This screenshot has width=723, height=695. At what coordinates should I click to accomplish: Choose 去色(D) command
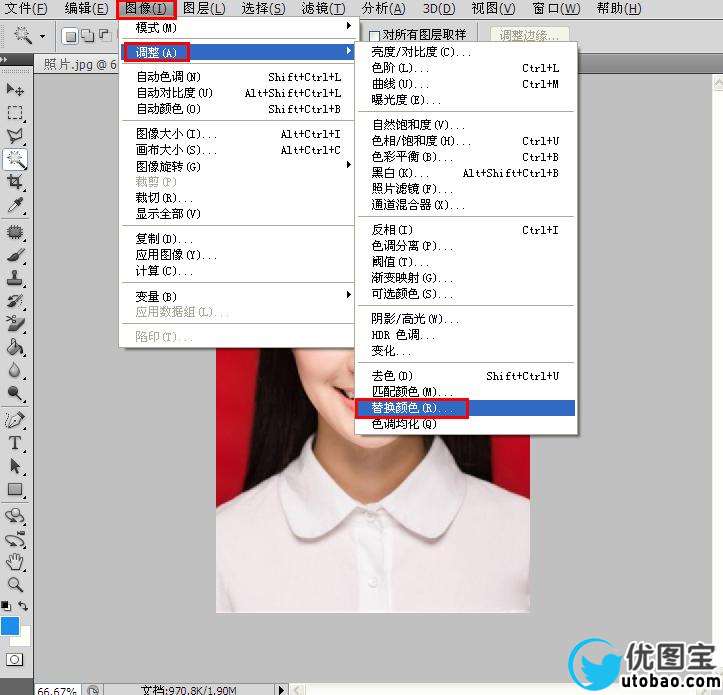pyautogui.click(x=466, y=376)
